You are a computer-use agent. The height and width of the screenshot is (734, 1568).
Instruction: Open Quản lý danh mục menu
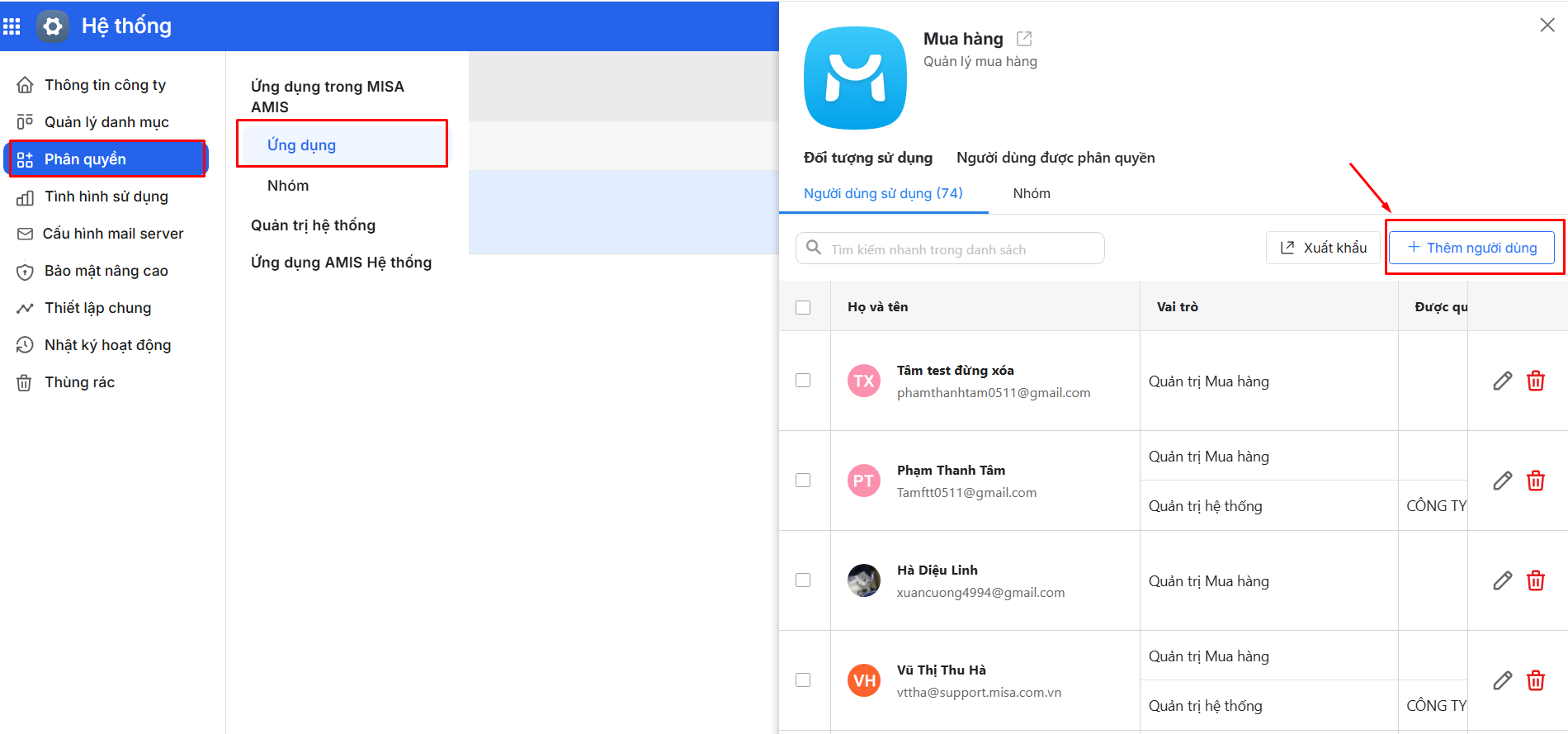(106, 122)
